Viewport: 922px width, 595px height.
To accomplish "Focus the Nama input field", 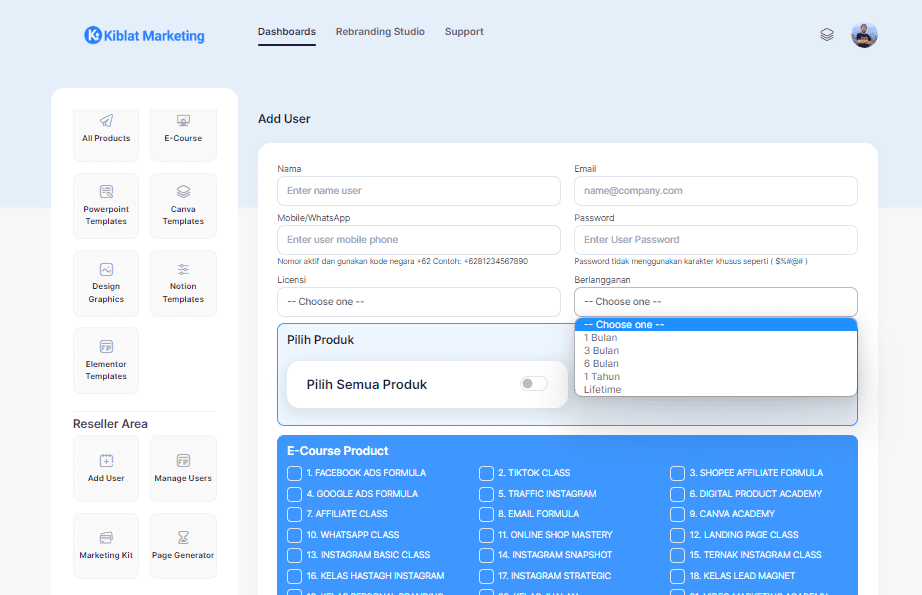I will click(x=419, y=191).
